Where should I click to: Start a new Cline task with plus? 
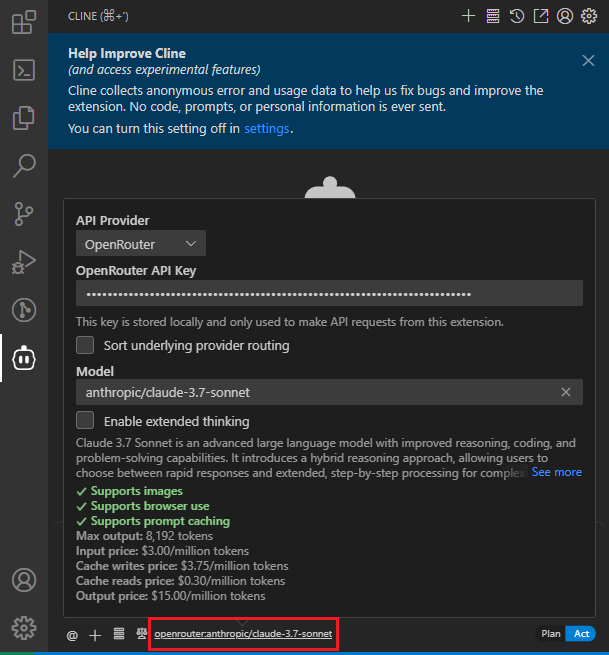(x=468, y=16)
